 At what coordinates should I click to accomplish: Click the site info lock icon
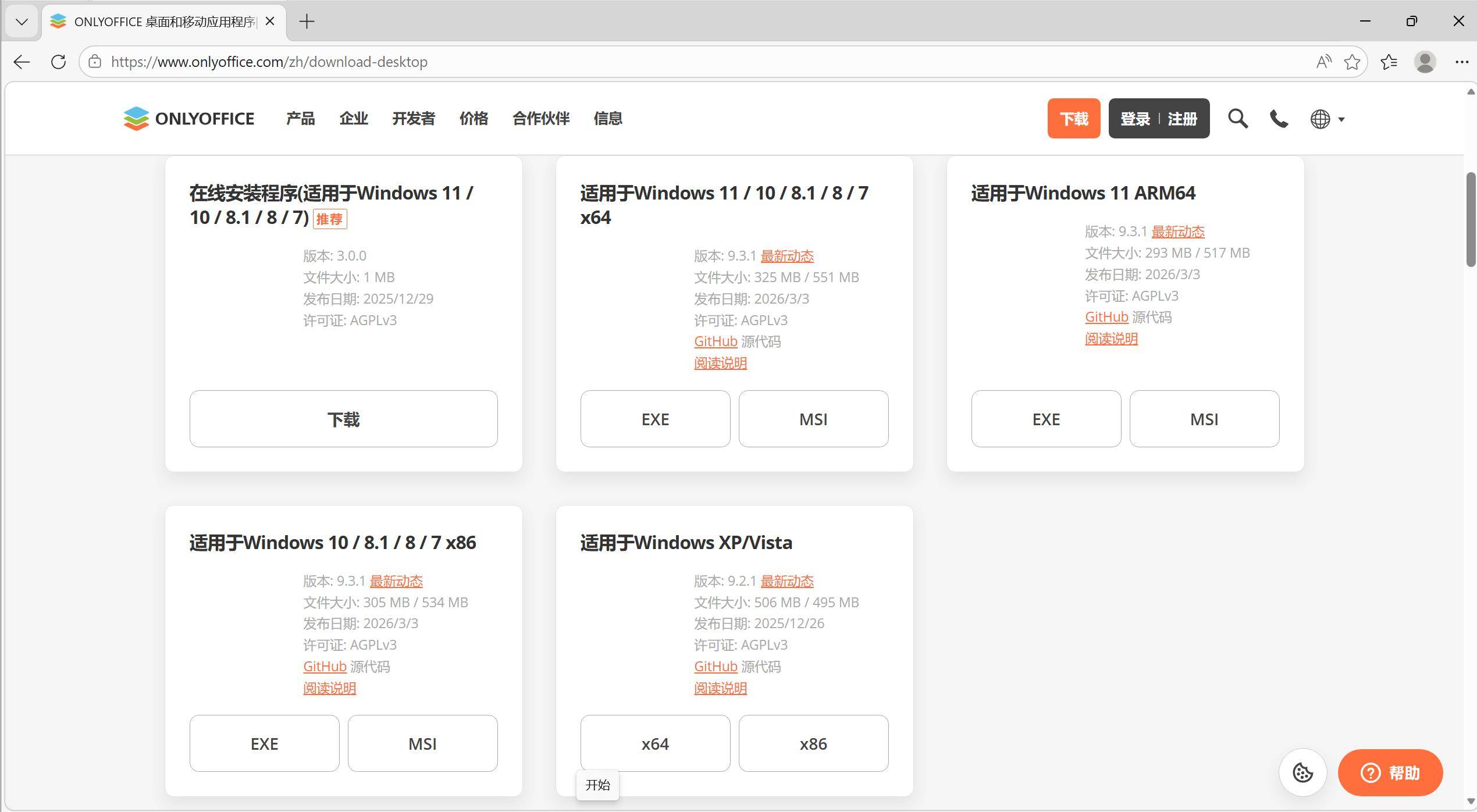(x=95, y=62)
